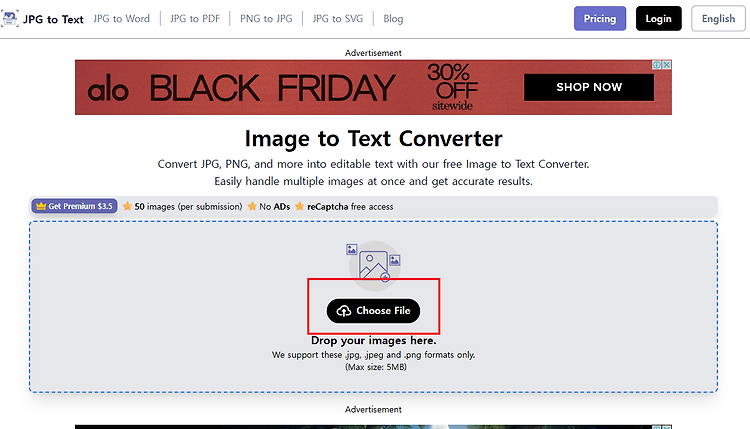Close the alo Black Friday ad

click(x=666, y=65)
